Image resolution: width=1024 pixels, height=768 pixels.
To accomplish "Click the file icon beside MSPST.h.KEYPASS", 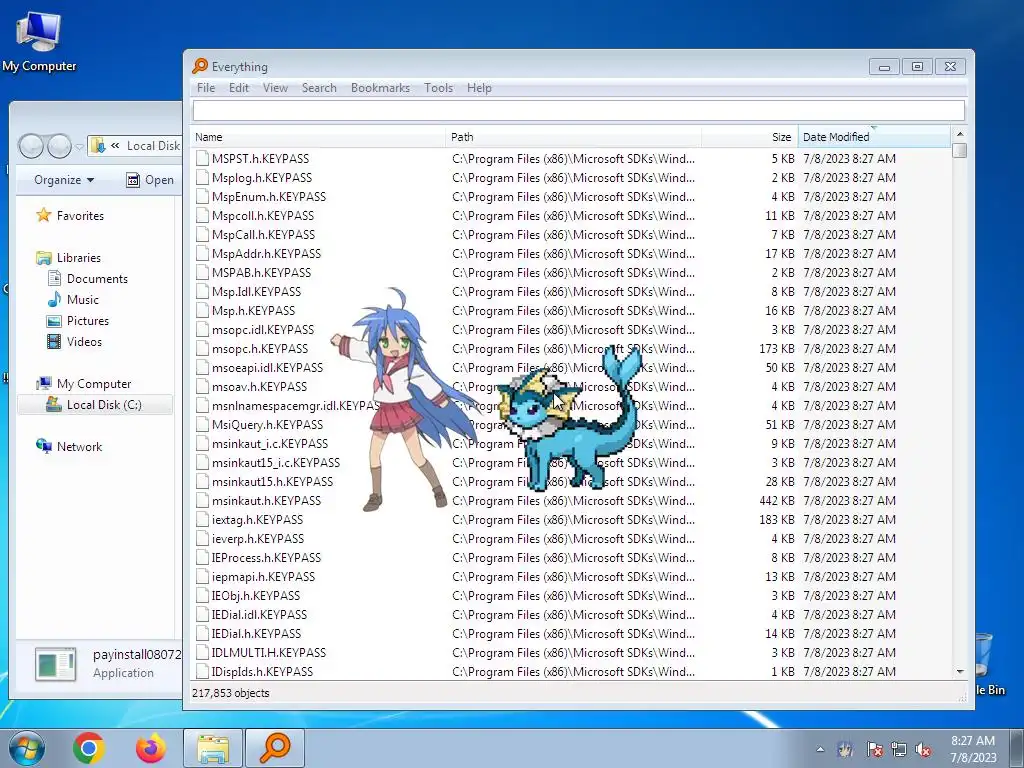I will coord(202,158).
